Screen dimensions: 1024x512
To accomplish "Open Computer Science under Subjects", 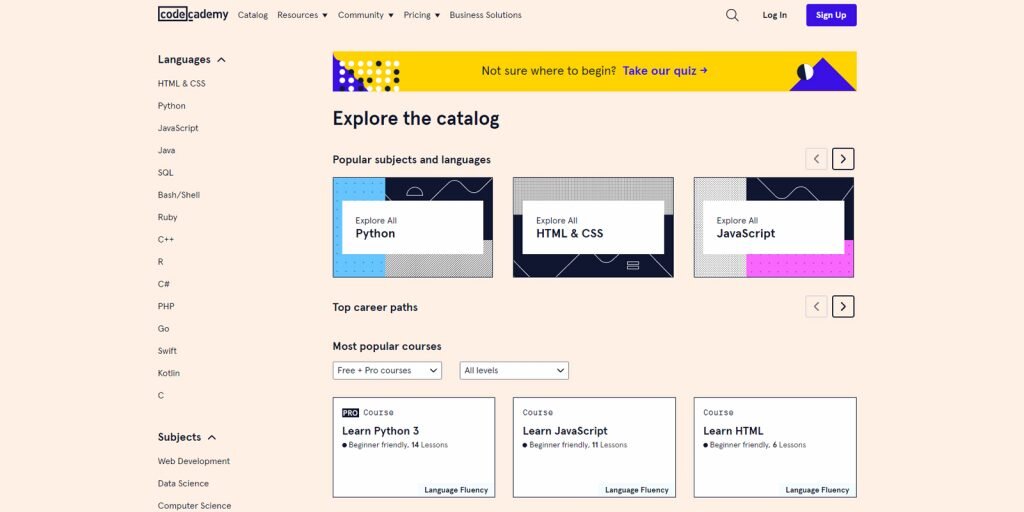I will tap(195, 505).
